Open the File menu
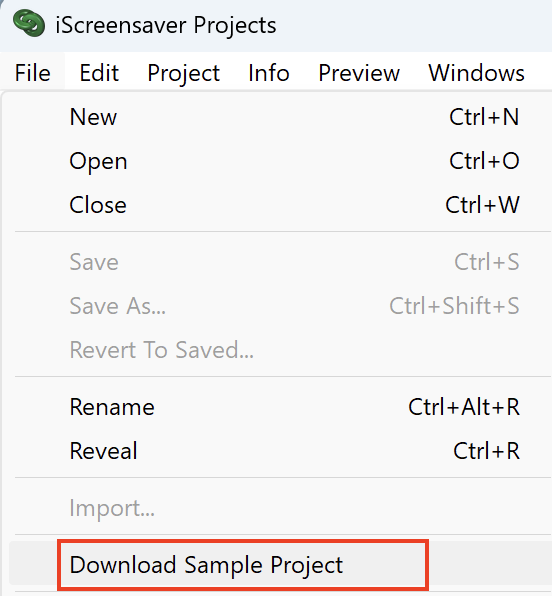The image size is (552, 596). click(32, 73)
